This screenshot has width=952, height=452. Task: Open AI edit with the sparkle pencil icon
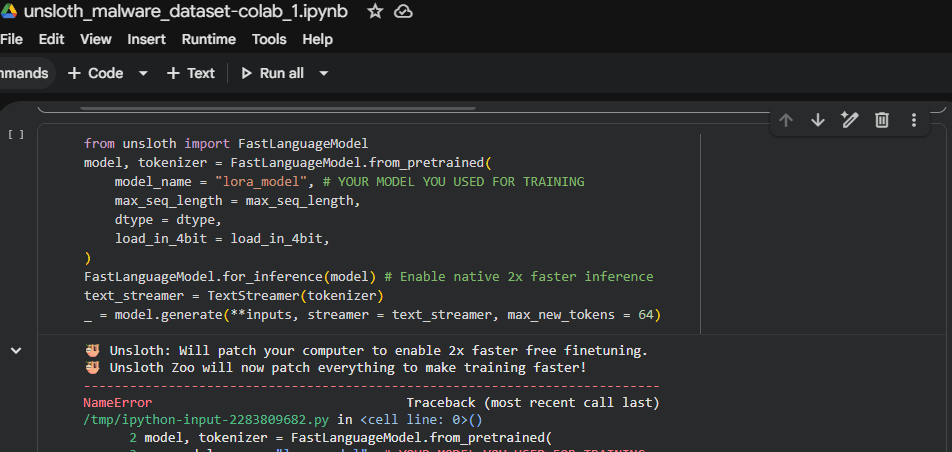(x=849, y=120)
